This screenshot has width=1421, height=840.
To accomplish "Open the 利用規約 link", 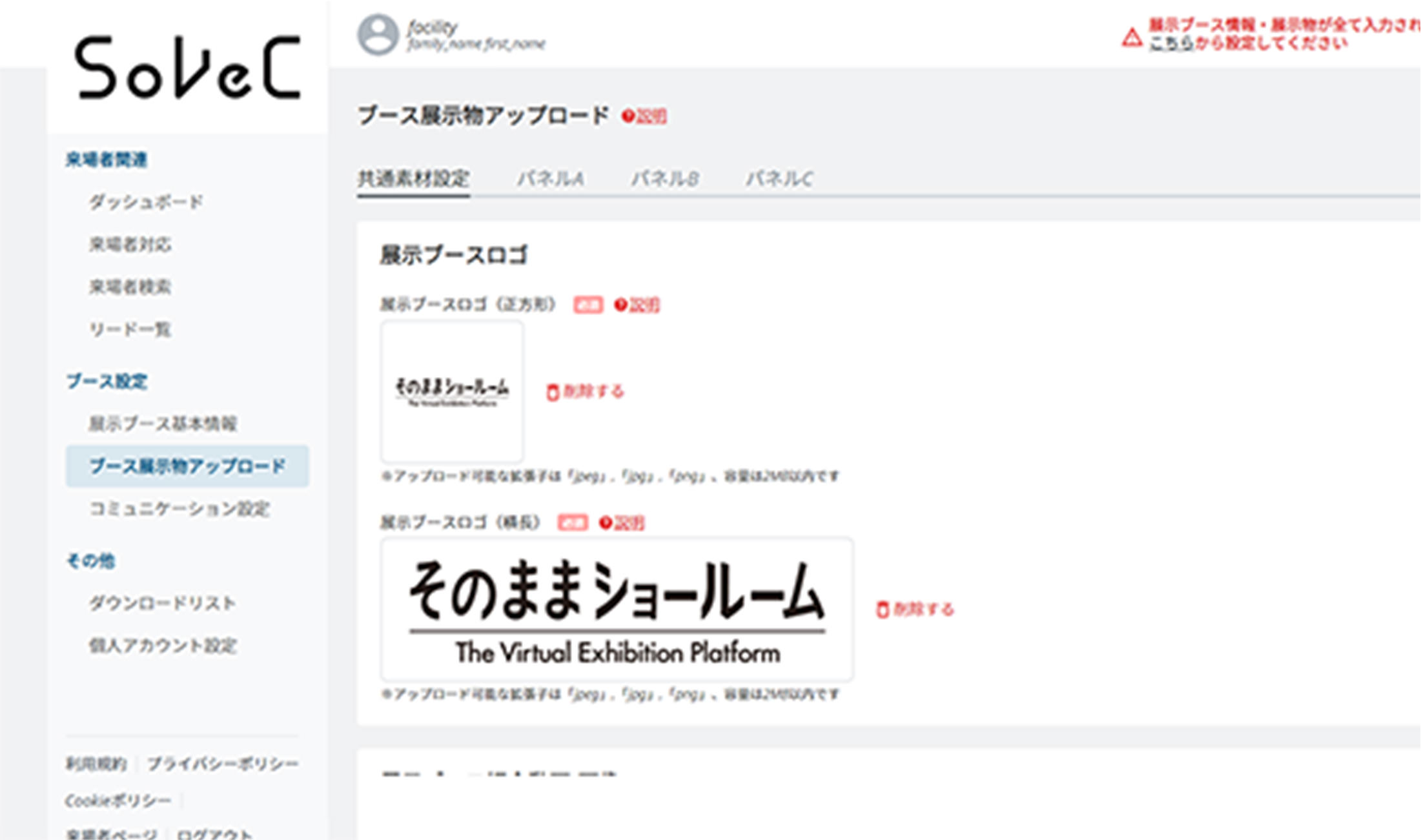I will pos(96,764).
